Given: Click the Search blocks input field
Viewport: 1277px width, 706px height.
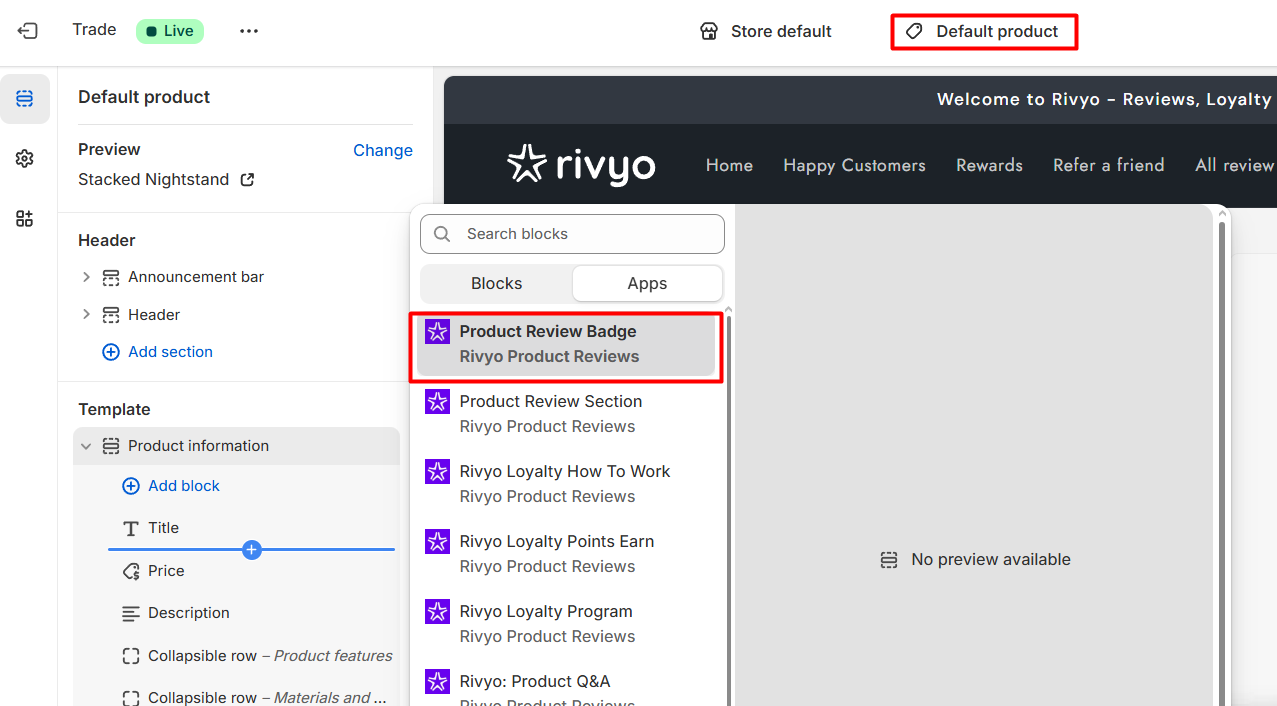Looking at the screenshot, I should click(x=572, y=234).
